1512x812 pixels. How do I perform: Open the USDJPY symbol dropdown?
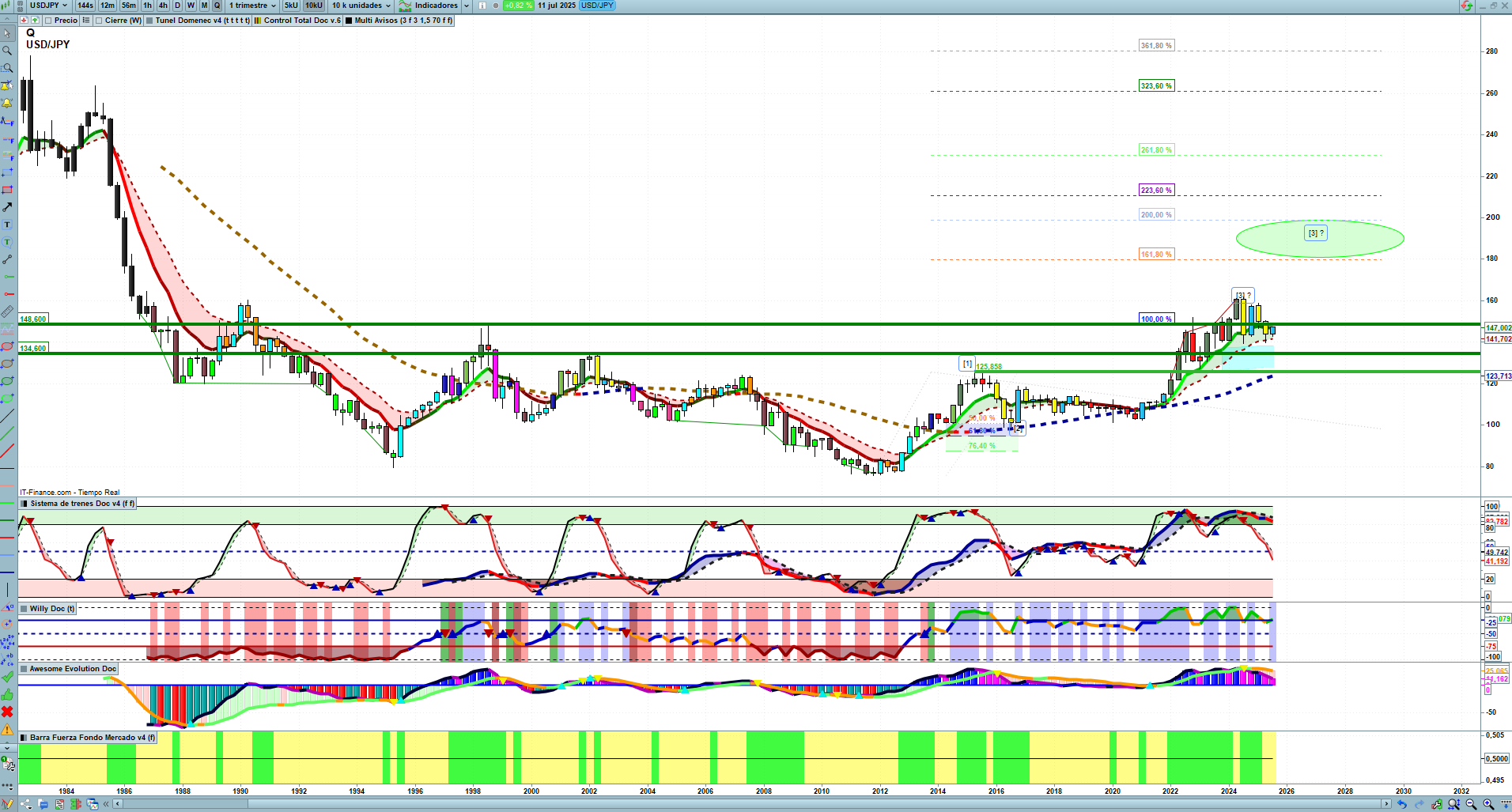coord(48,6)
